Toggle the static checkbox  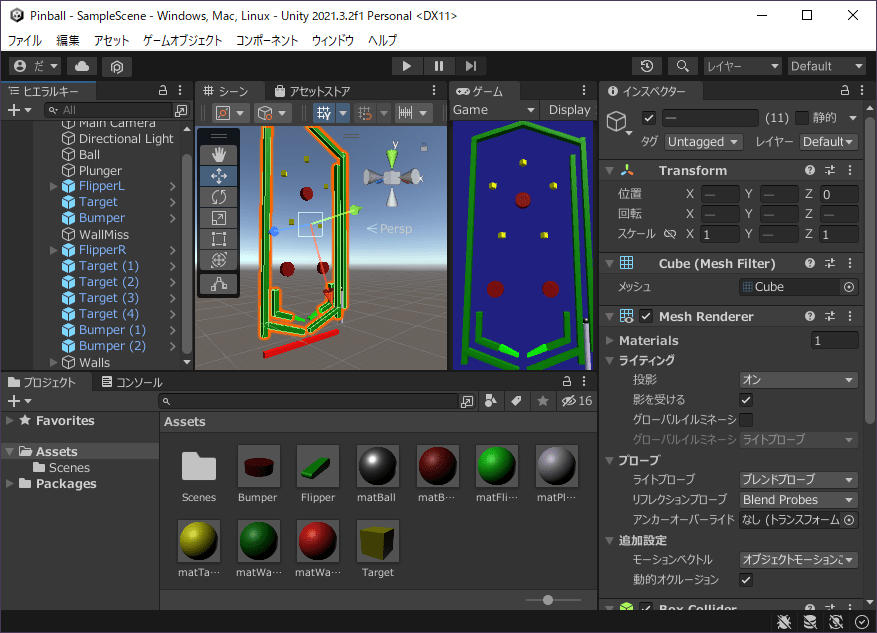pyautogui.click(x=802, y=117)
